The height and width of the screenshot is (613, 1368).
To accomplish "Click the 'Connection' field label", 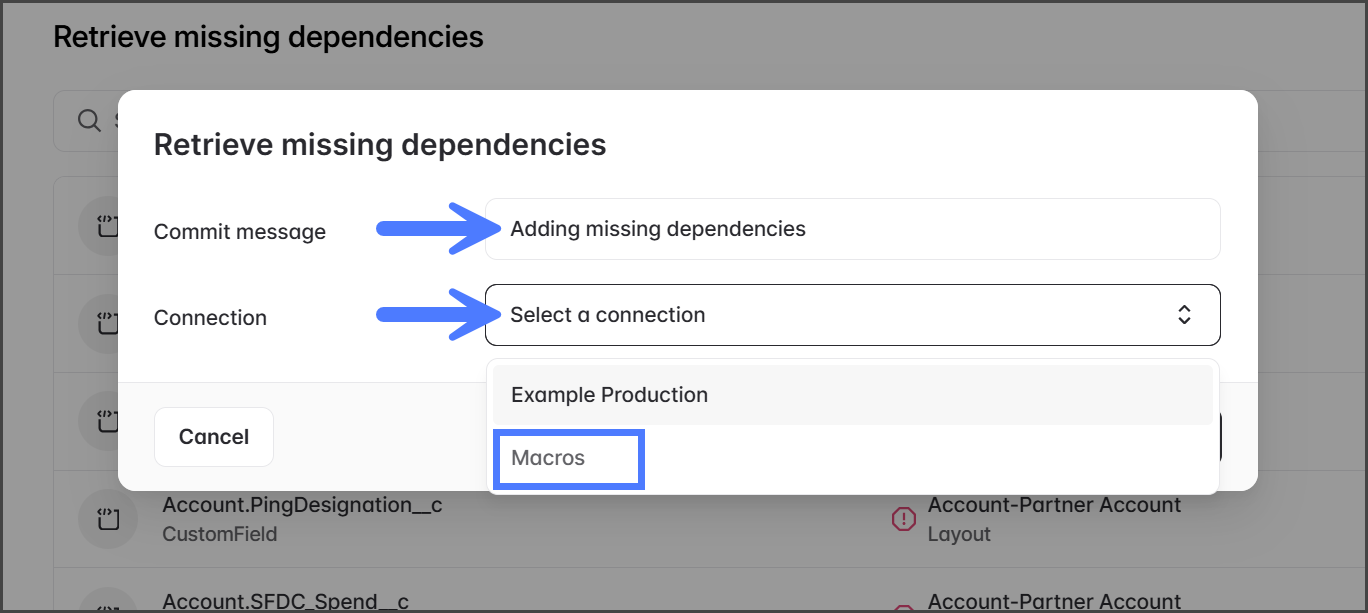I will point(210,318).
